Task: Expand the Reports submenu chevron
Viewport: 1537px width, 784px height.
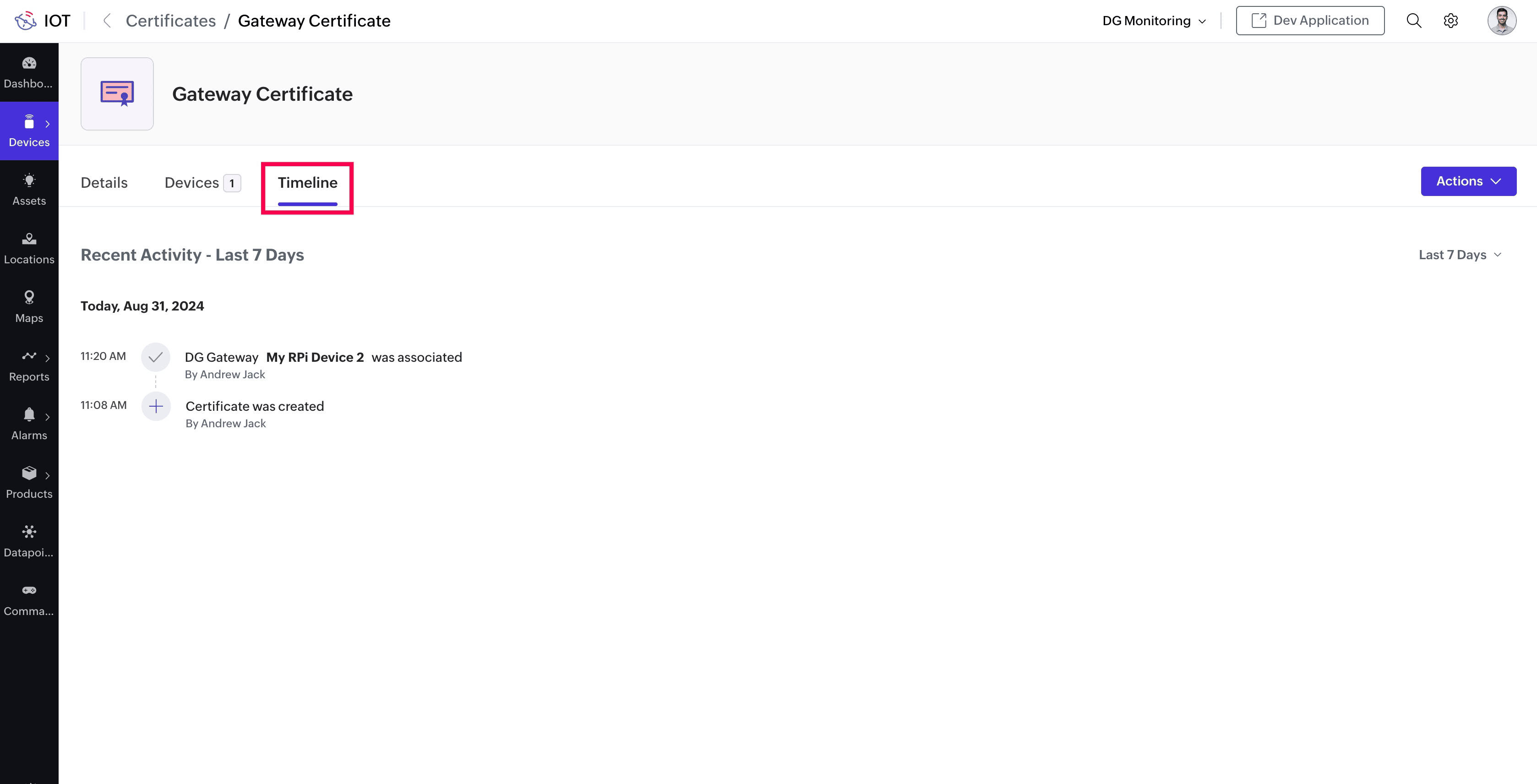Action: tap(47, 358)
